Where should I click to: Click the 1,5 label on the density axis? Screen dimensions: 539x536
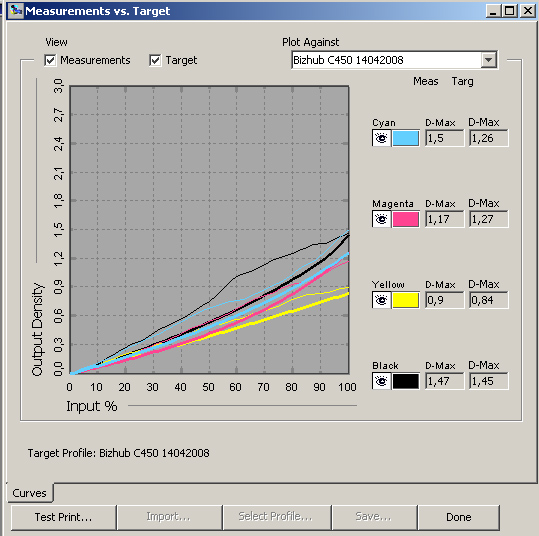tap(59, 230)
